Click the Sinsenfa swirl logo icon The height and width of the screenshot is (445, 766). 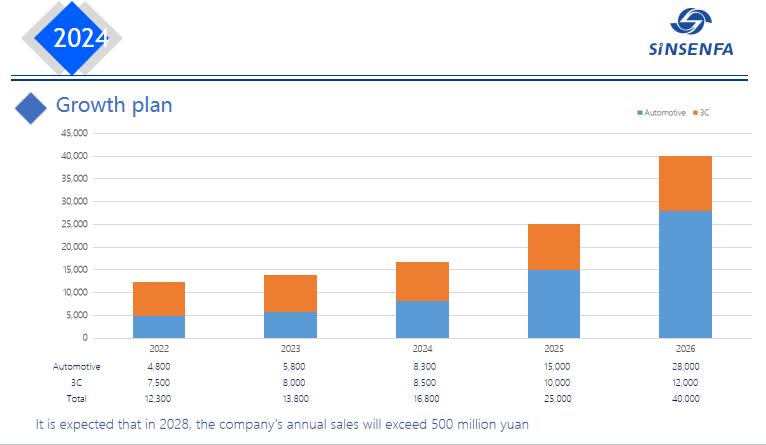(690, 24)
